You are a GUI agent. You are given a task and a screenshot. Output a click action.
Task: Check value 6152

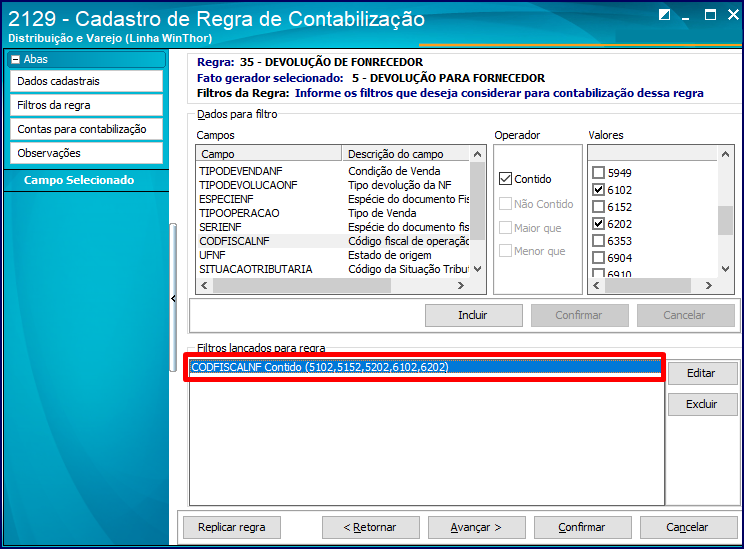(598, 207)
